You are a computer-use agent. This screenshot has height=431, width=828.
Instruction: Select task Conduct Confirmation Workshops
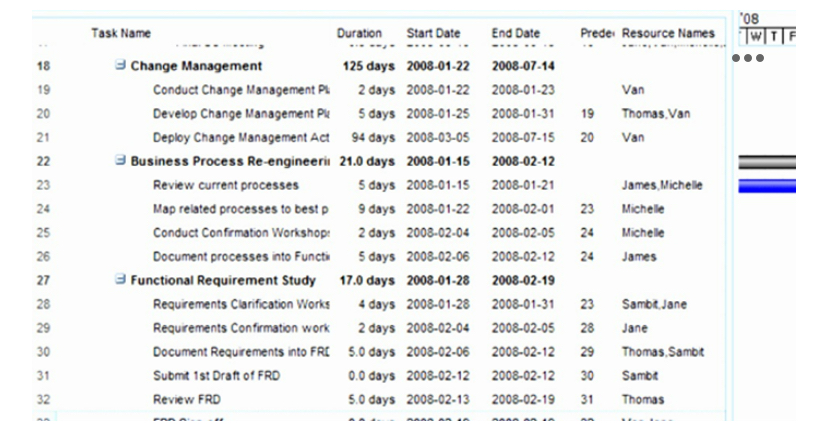point(241,233)
